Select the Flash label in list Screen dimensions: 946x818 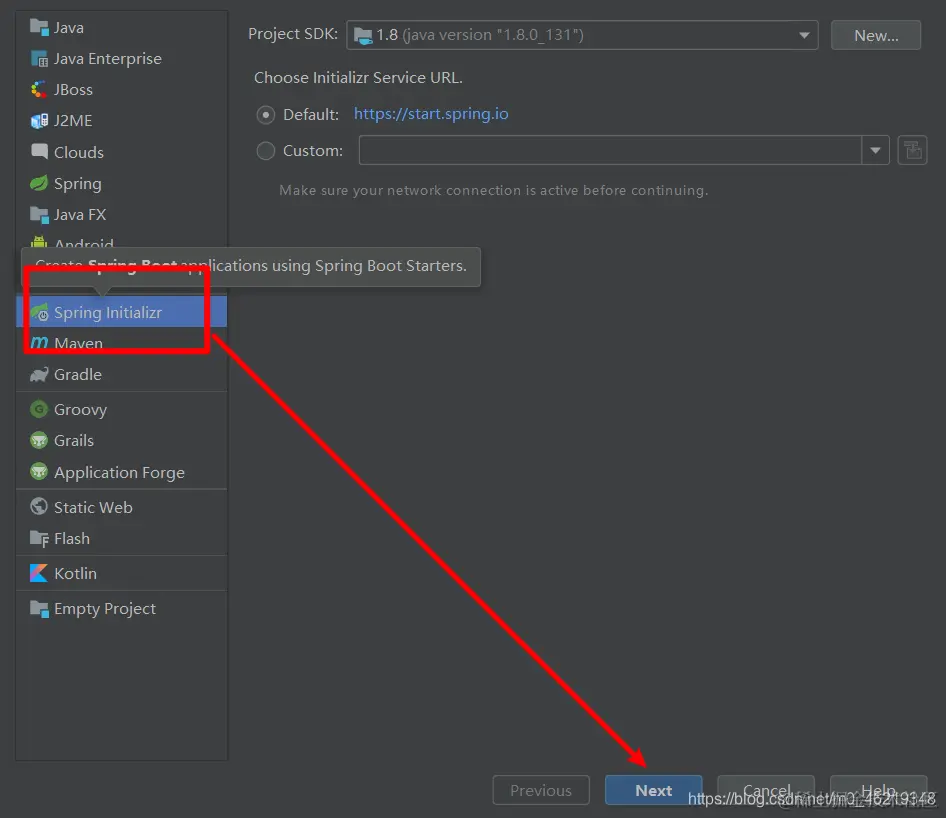pos(72,538)
